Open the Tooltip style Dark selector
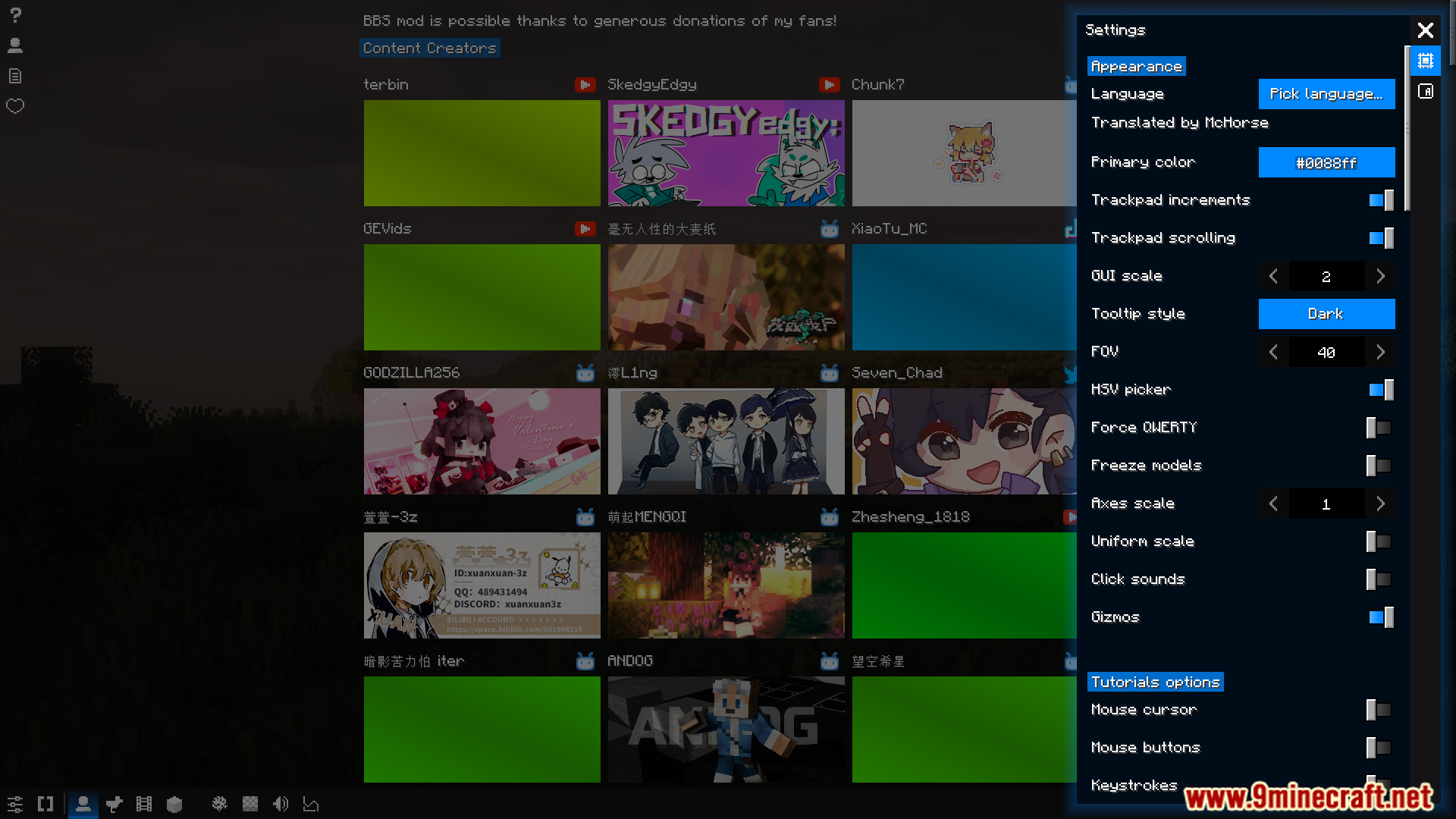Viewport: 1456px width, 819px height. click(1326, 314)
